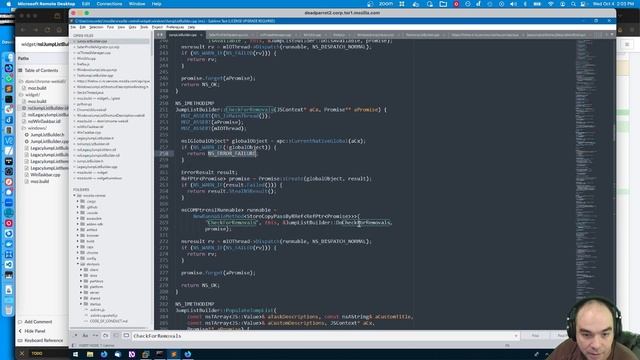Open Sublime Text Selection menu
This screenshot has width=640, height=360.
[96, 27]
